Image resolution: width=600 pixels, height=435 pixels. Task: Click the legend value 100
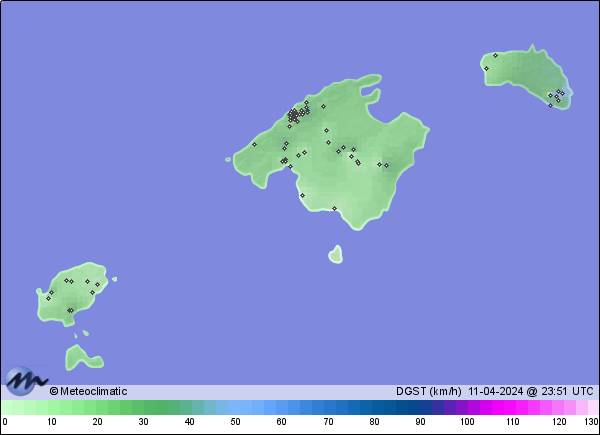(x=467, y=422)
